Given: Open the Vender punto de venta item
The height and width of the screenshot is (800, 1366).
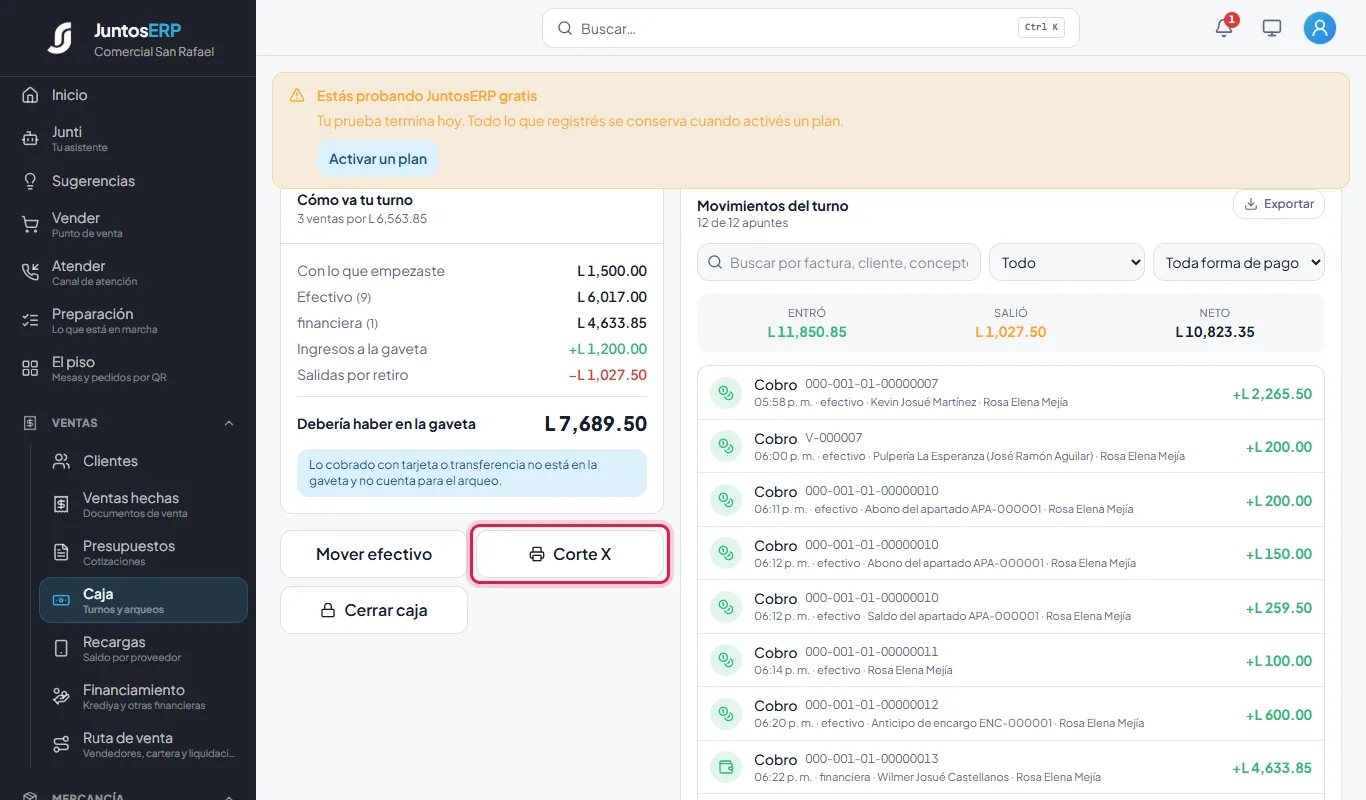Looking at the screenshot, I should pyautogui.click(x=128, y=225).
